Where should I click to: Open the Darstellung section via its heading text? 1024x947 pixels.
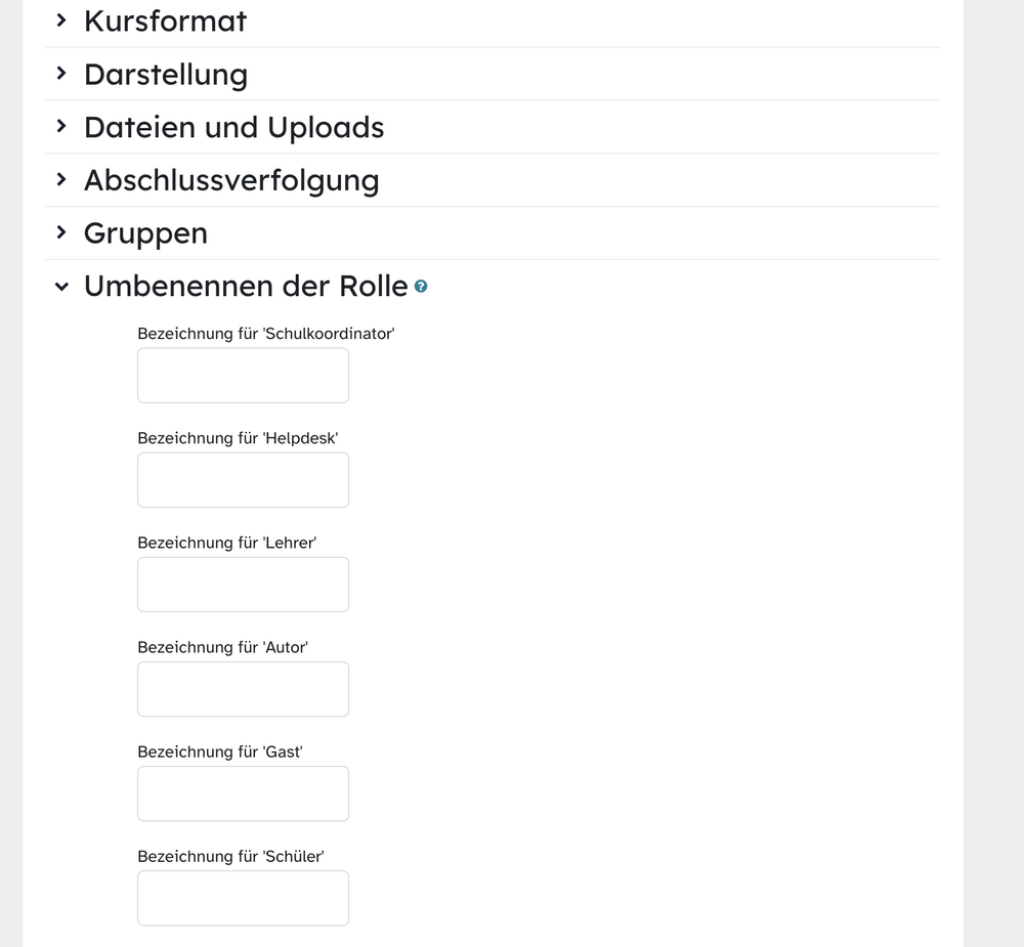tap(166, 73)
